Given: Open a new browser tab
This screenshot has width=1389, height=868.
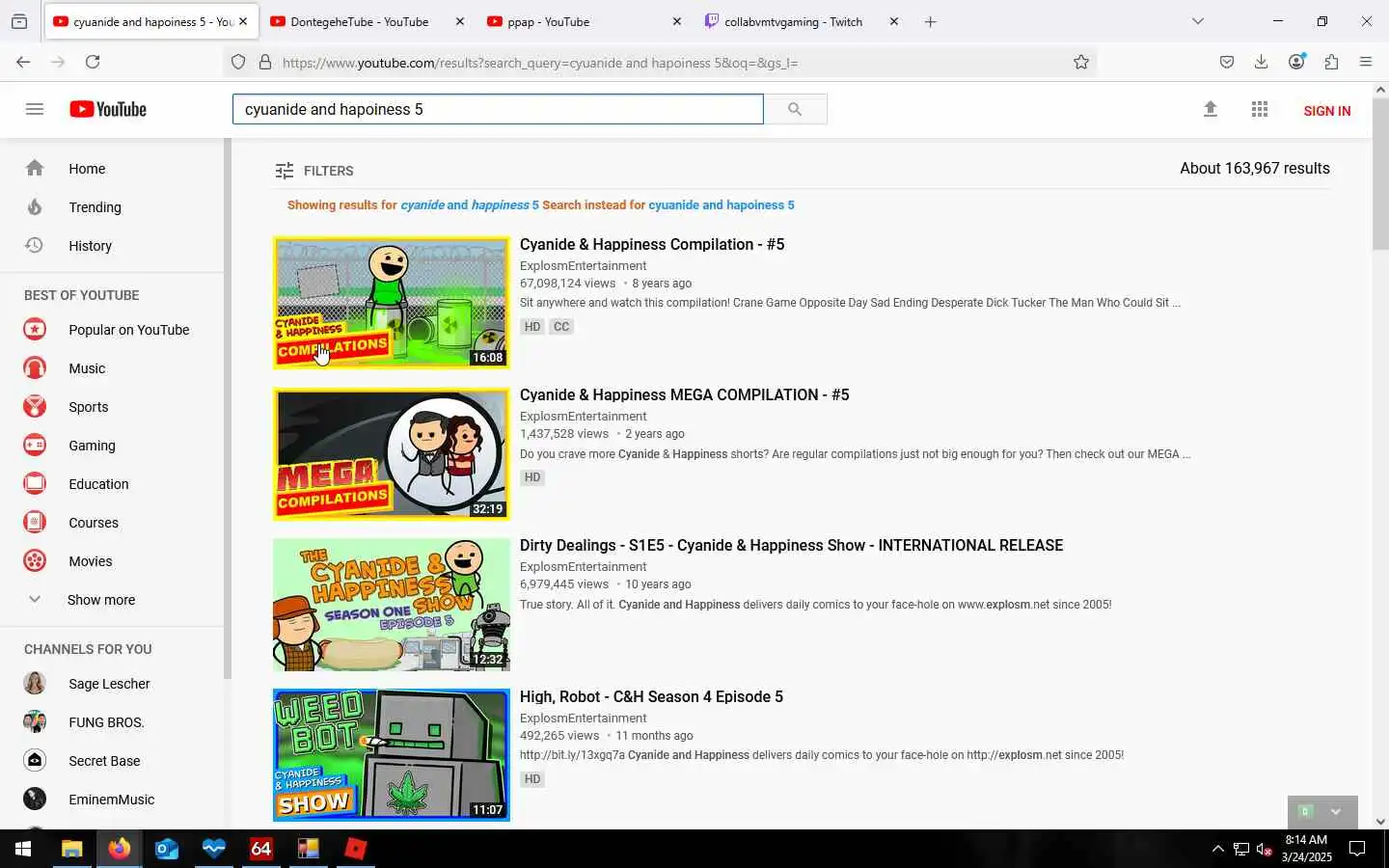Looking at the screenshot, I should pos(930,21).
